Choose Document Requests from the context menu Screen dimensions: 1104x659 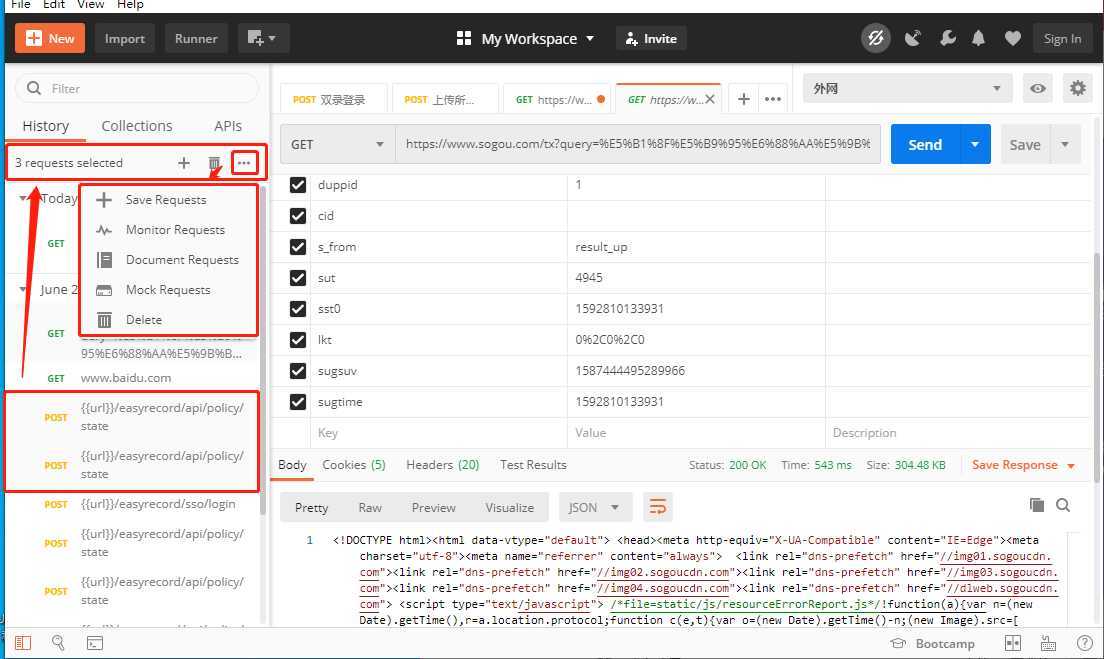[168, 260]
